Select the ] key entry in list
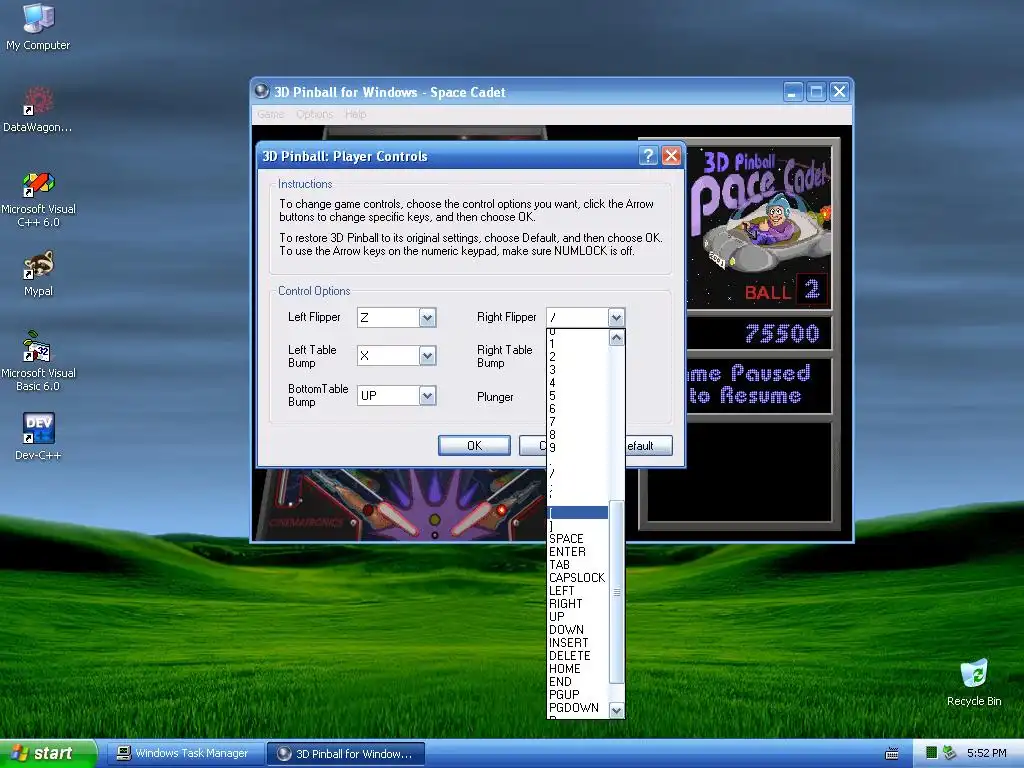 pos(577,526)
